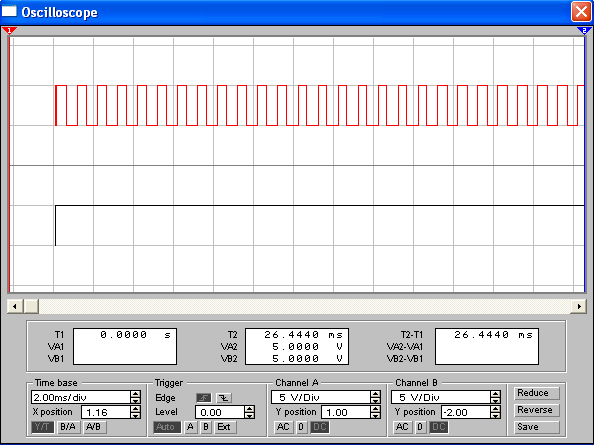Switch to A/B display mode
The height and width of the screenshot is (445, 594).
(94, 427)
